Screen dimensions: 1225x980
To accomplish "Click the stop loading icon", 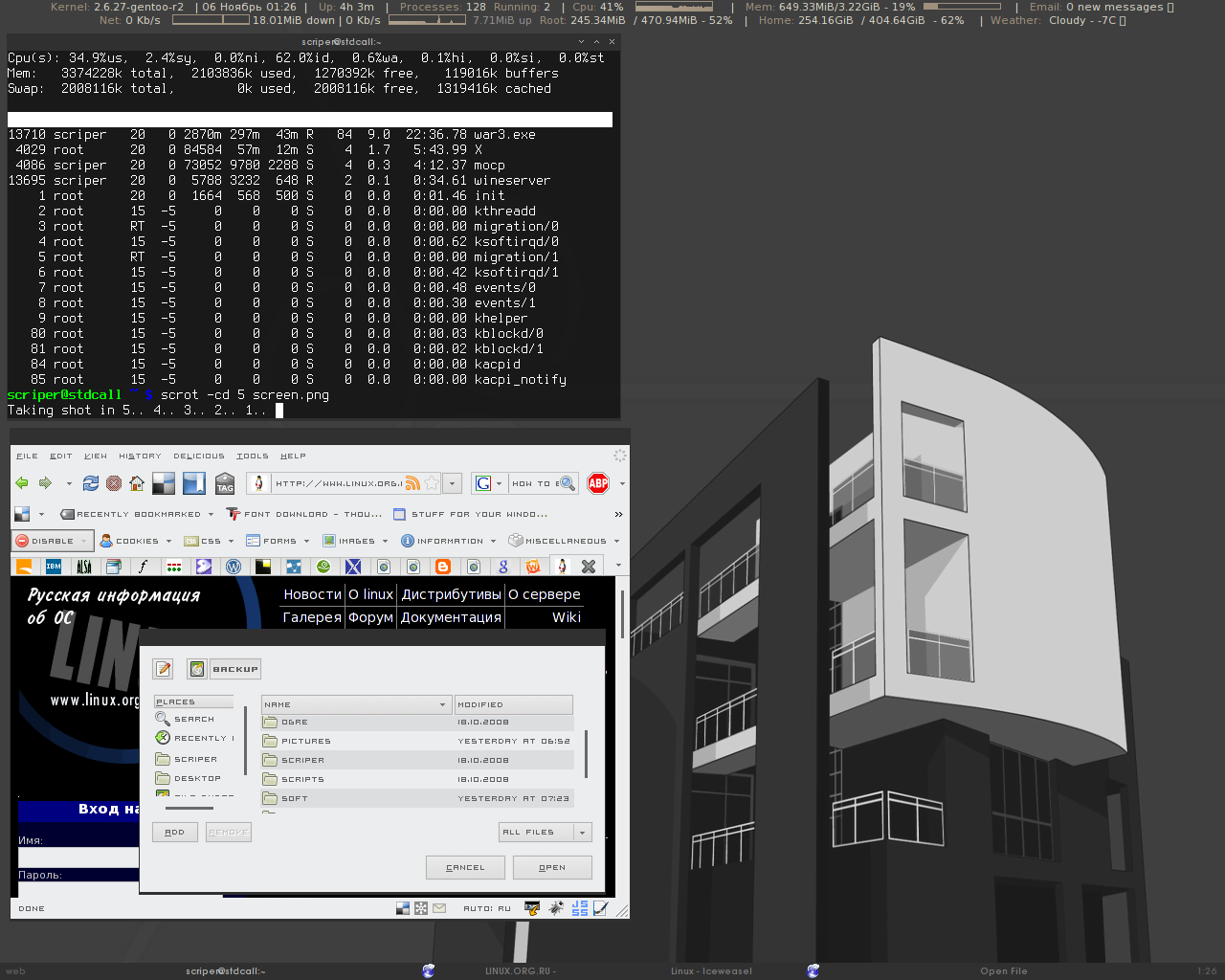I will pyautogui.click(x=114, y=483).
